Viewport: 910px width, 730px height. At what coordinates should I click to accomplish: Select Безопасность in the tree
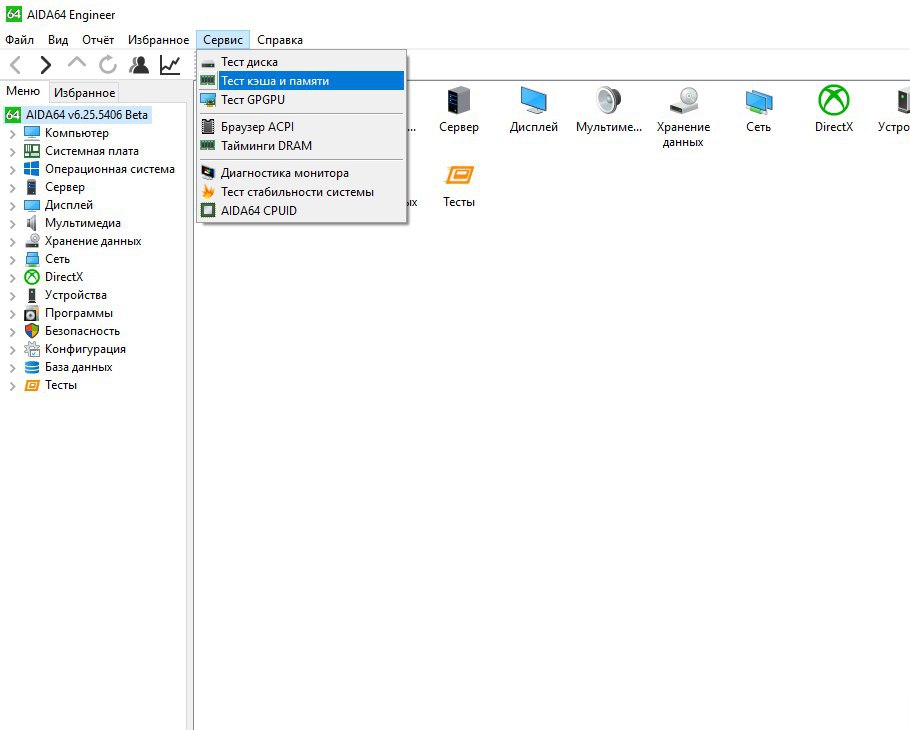(82, 331)
